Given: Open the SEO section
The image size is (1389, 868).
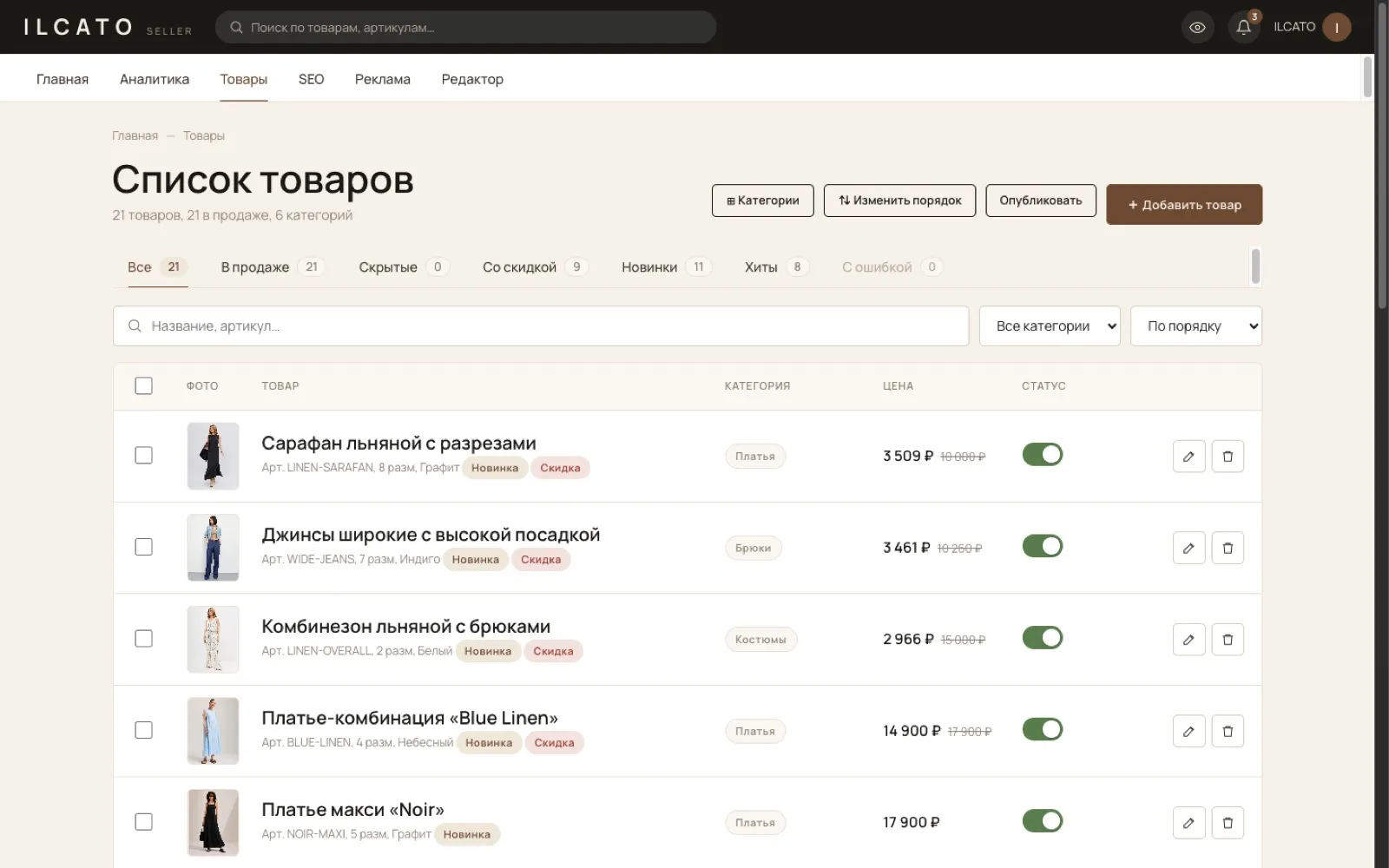Looking at the screenshot, I should tap(311, 79).
